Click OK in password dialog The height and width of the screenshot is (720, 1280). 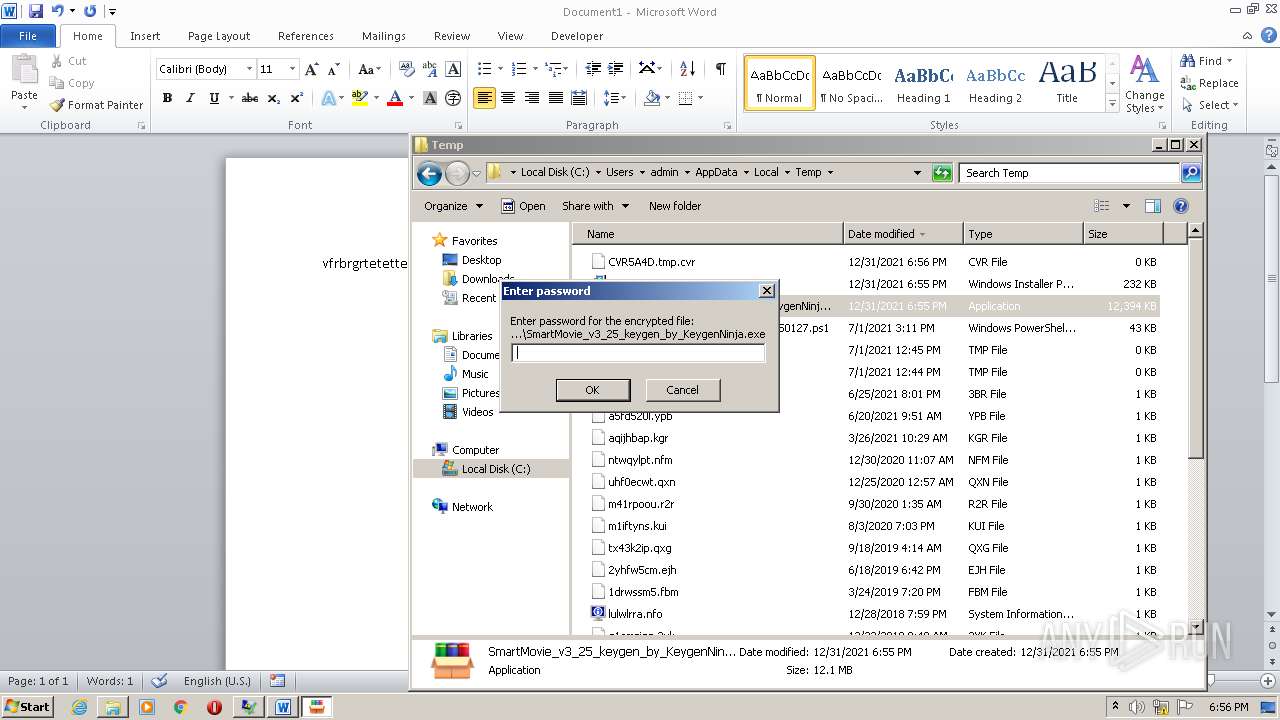pyautogui.click(x=592, y=390)
